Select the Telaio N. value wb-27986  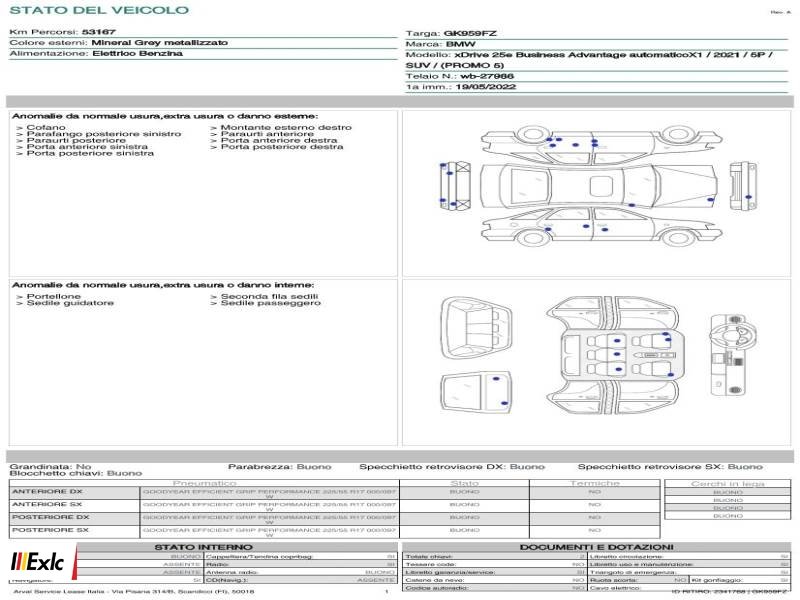(x=487, y=77)
